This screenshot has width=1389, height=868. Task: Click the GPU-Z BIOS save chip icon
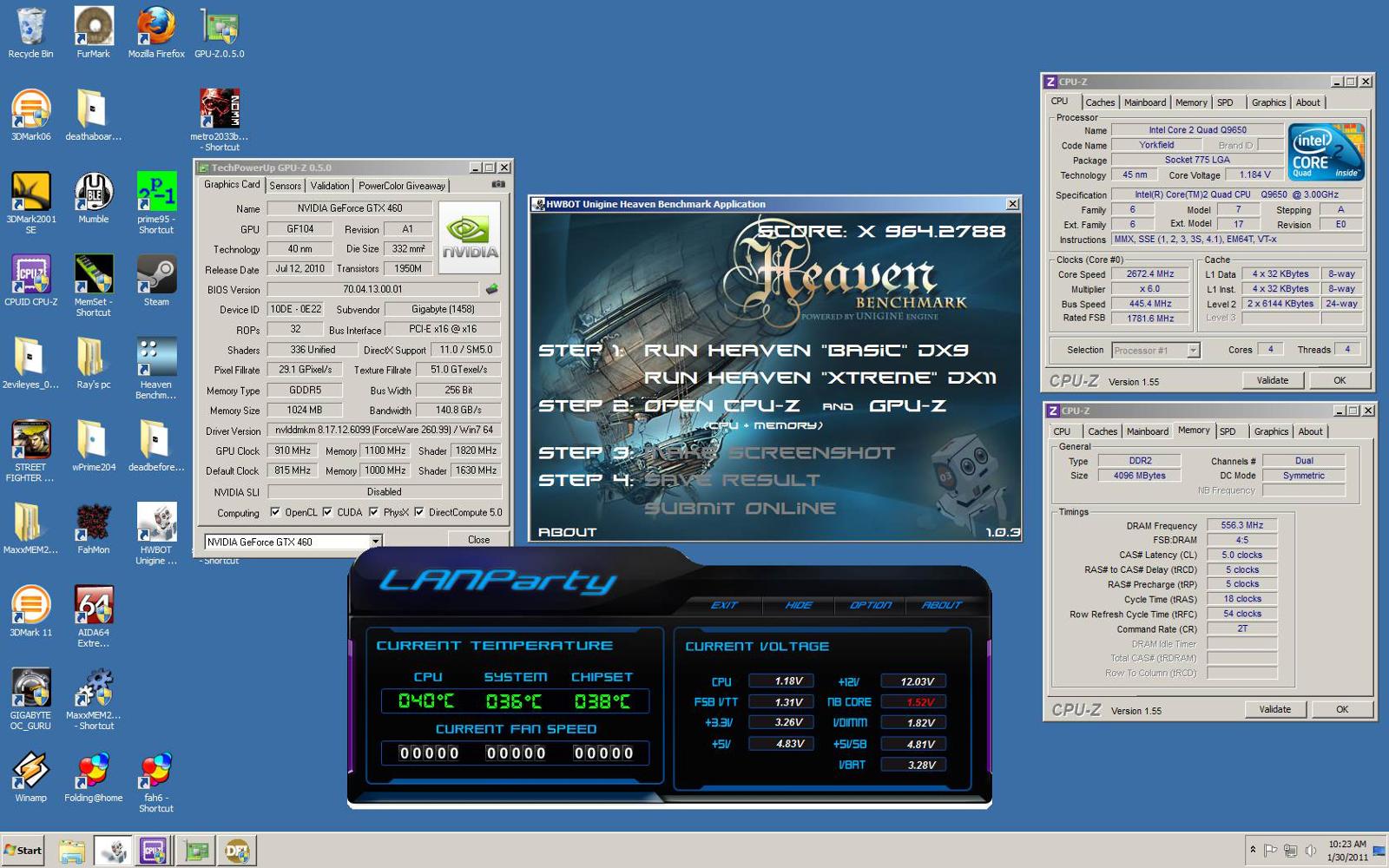click(x=491, y=289)
